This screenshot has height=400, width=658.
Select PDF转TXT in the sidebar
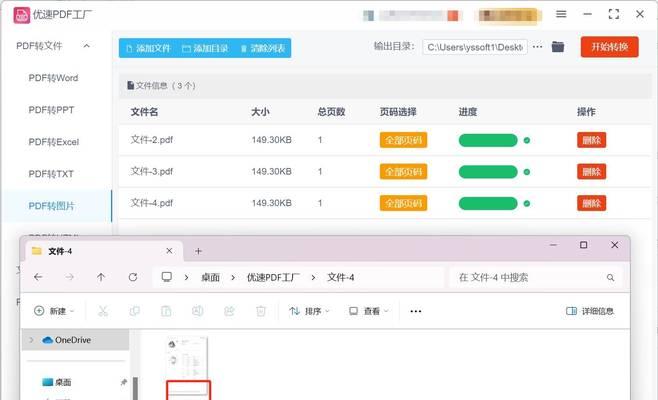[x=51, y=174]
